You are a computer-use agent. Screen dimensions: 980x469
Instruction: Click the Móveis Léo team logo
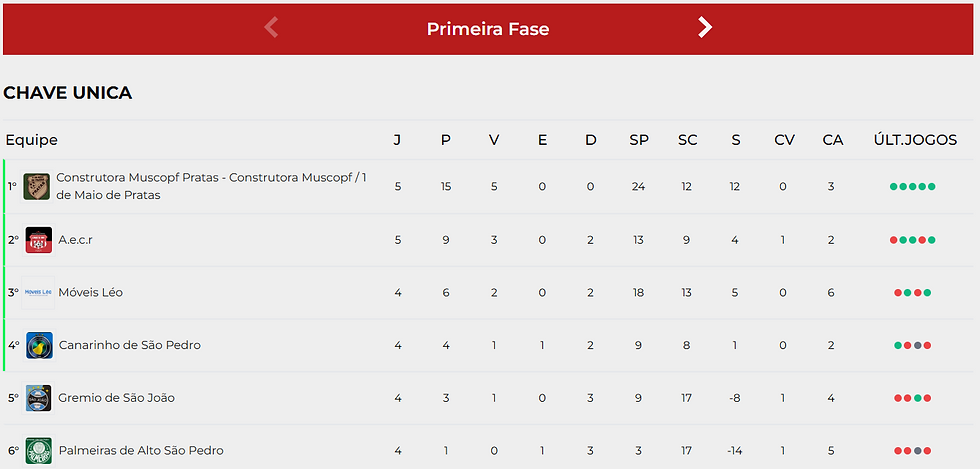(38, 293)
